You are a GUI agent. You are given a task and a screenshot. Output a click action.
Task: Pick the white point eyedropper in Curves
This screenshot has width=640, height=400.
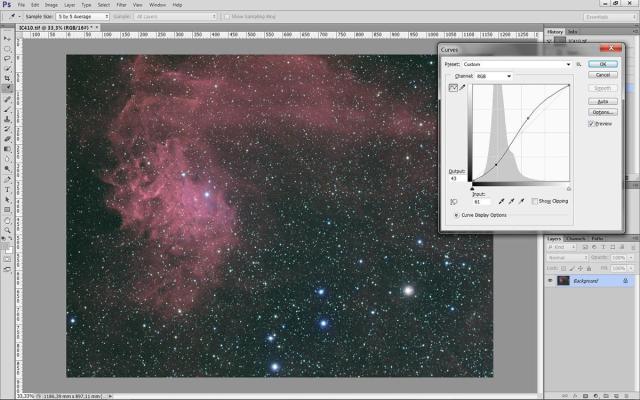click(522, 201)
